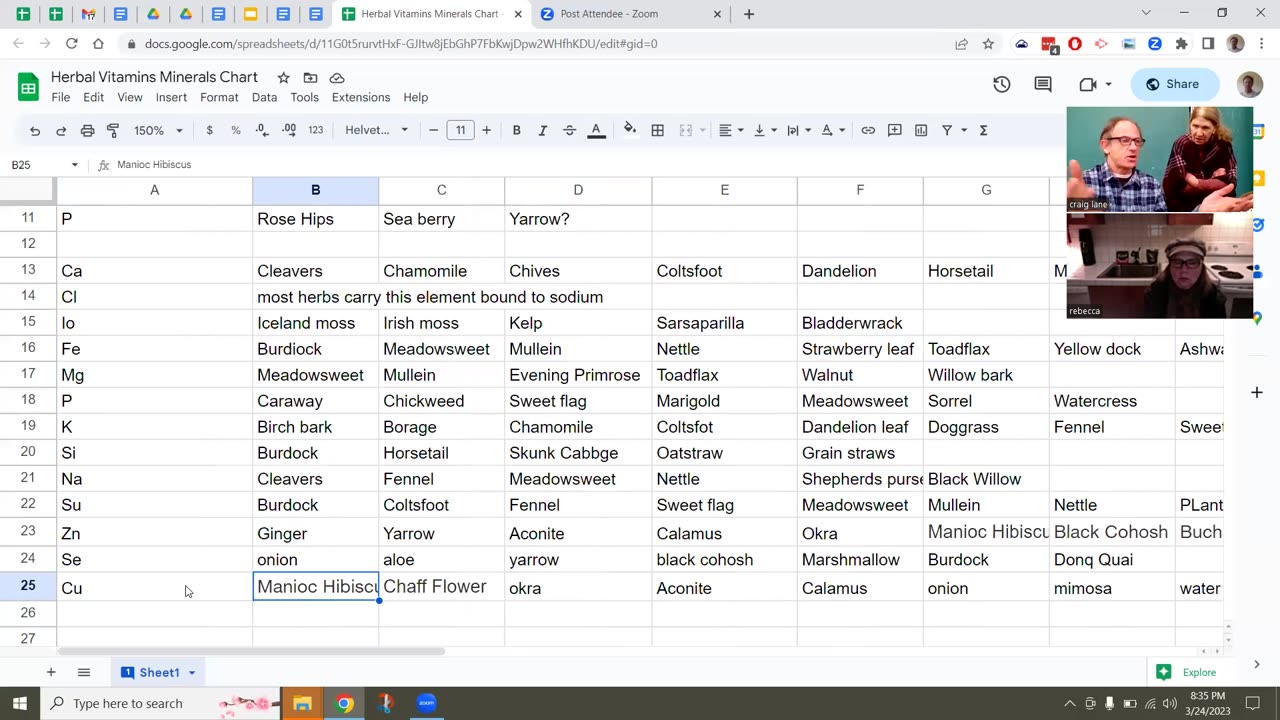Open the zoom 150% dropdown
The image size is (1280, 720).
(x=158, y=130)
